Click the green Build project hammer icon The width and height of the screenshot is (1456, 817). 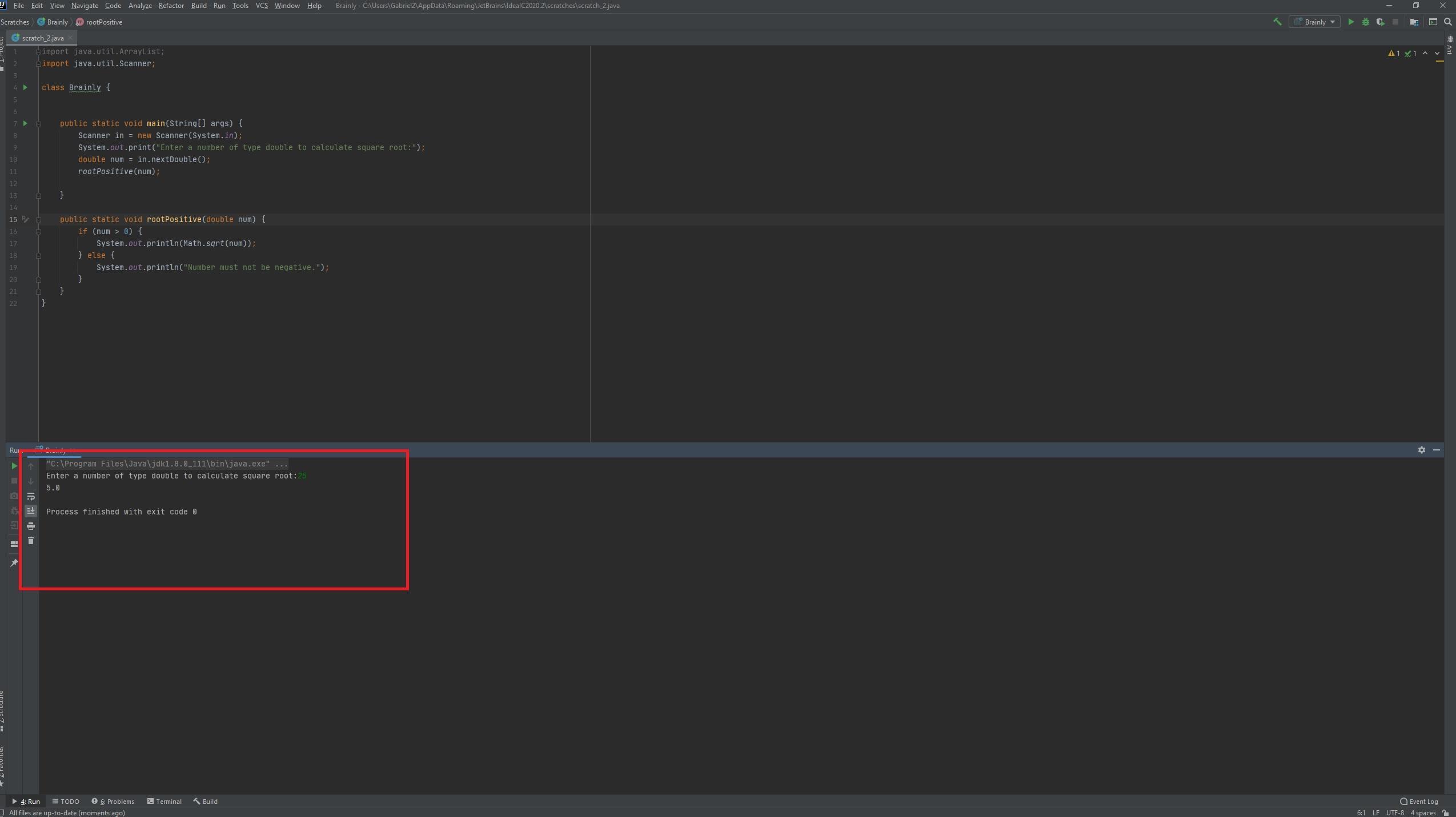coord(1277,22)
